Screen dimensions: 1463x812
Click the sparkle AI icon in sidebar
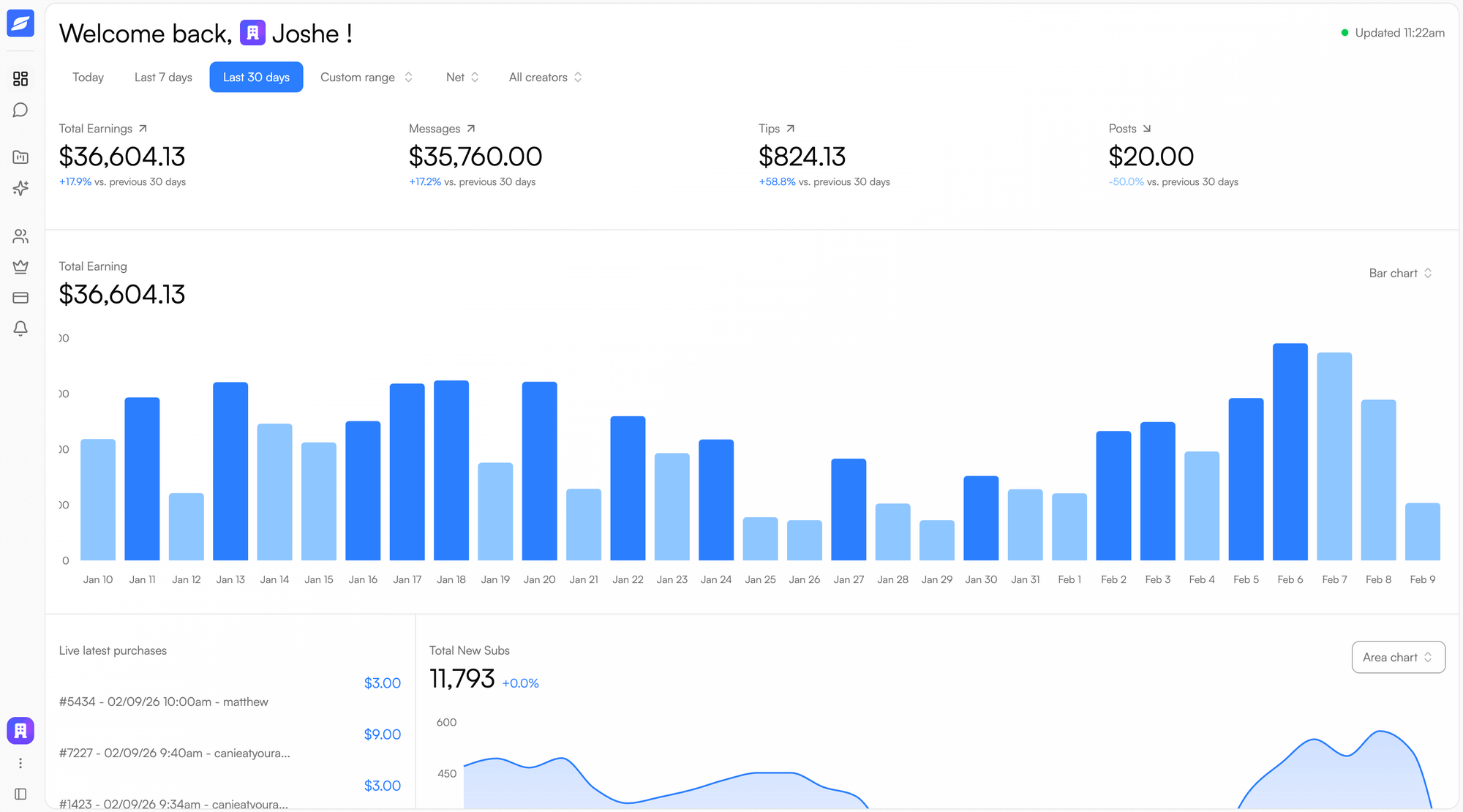coord(20,188)
